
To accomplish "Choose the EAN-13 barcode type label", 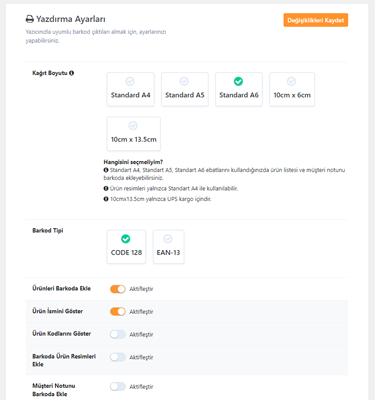I will 168,253.
